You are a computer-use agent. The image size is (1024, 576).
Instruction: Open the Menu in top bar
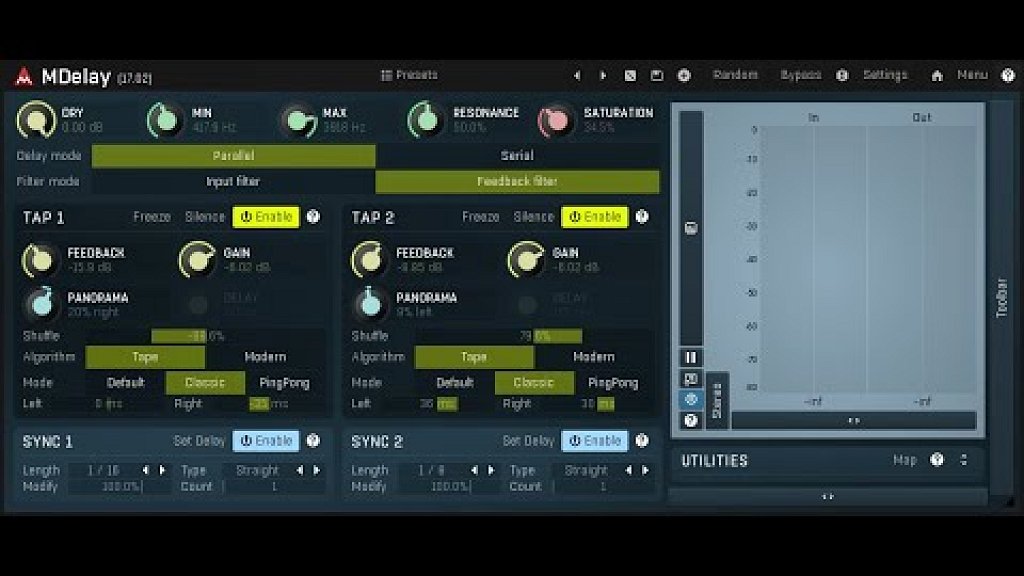pos(971,75)
